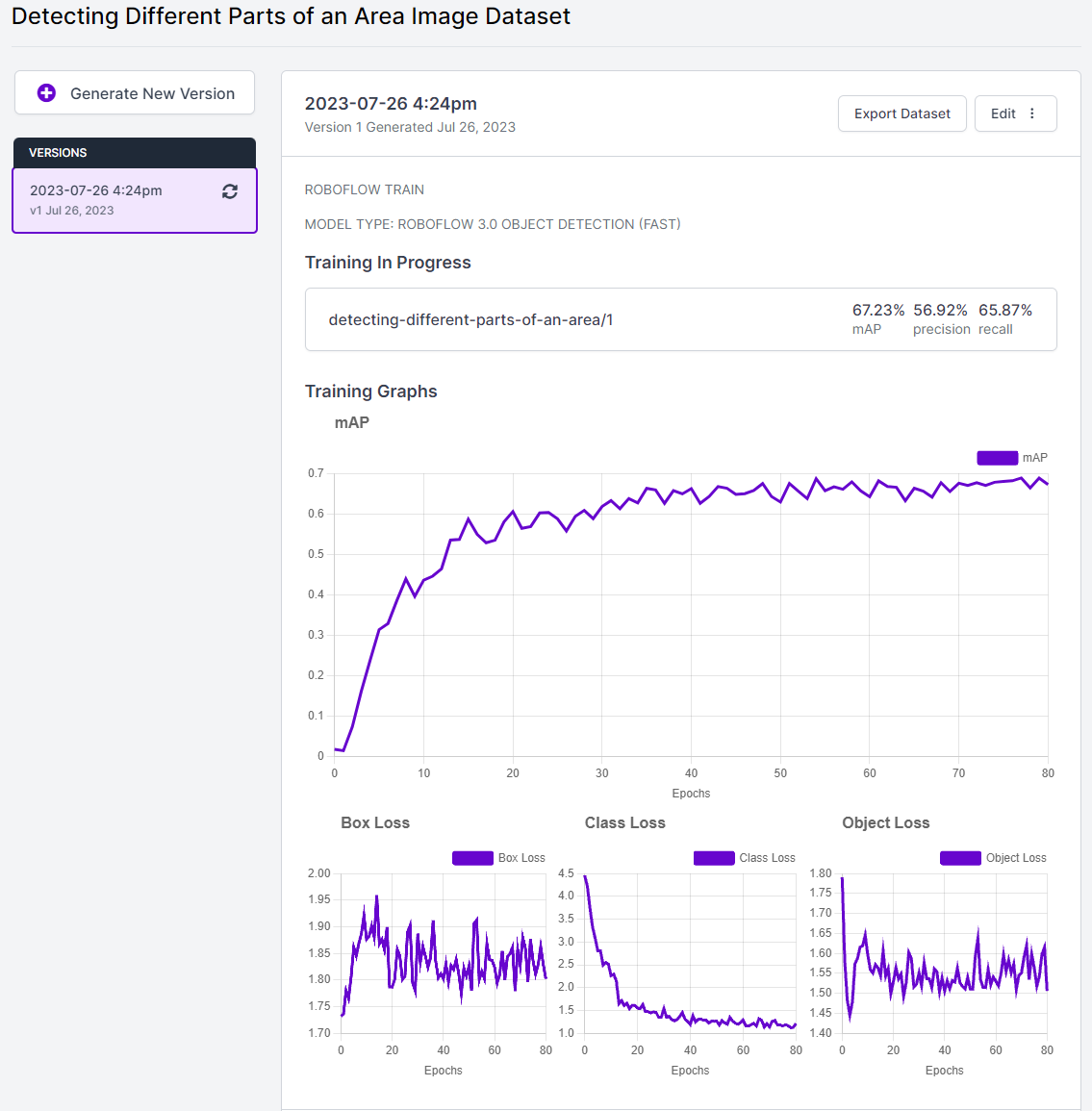Click the Box Loss chart

point(443,952)
